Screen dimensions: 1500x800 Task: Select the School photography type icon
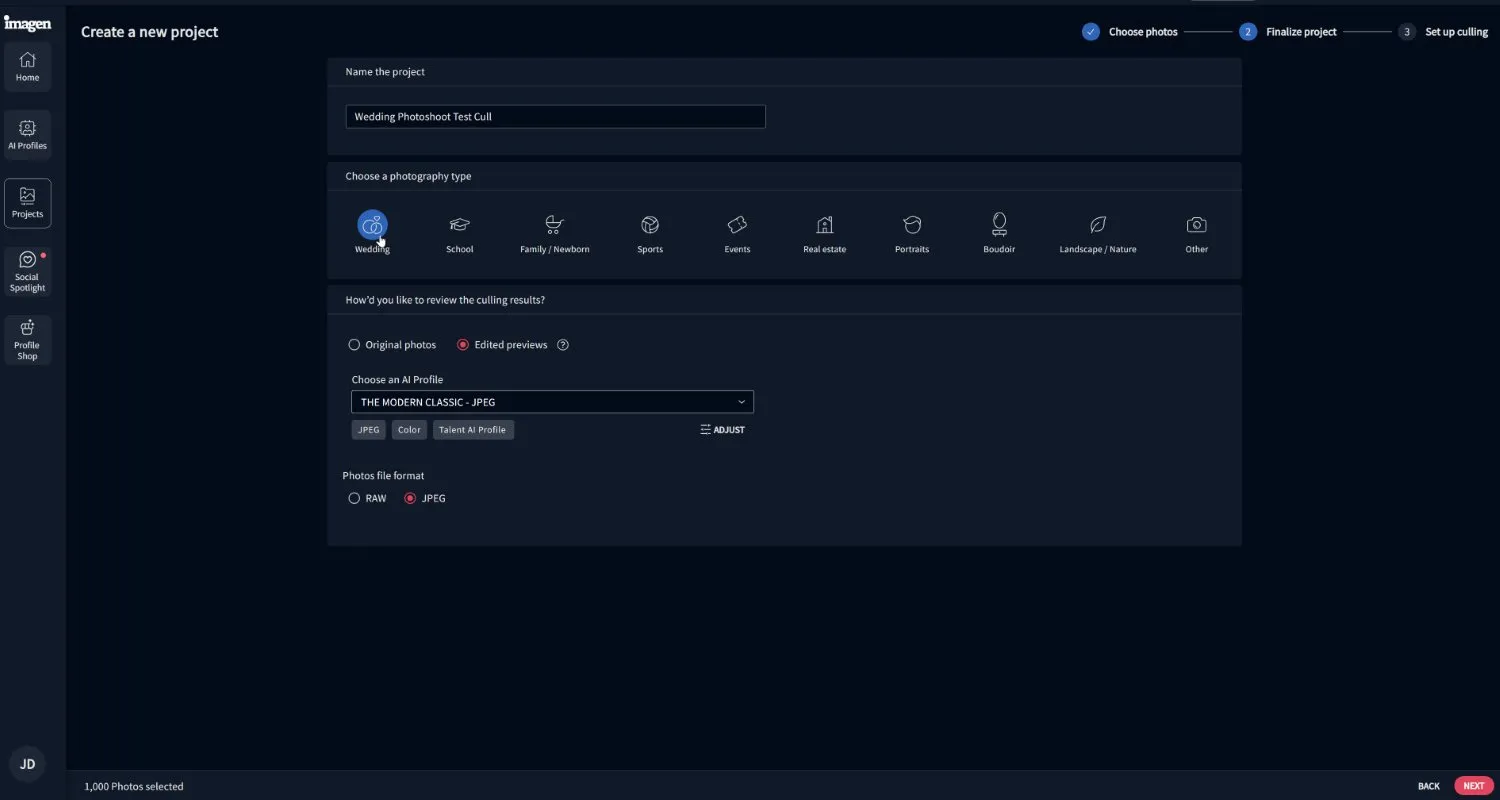(x=459, y=225)
